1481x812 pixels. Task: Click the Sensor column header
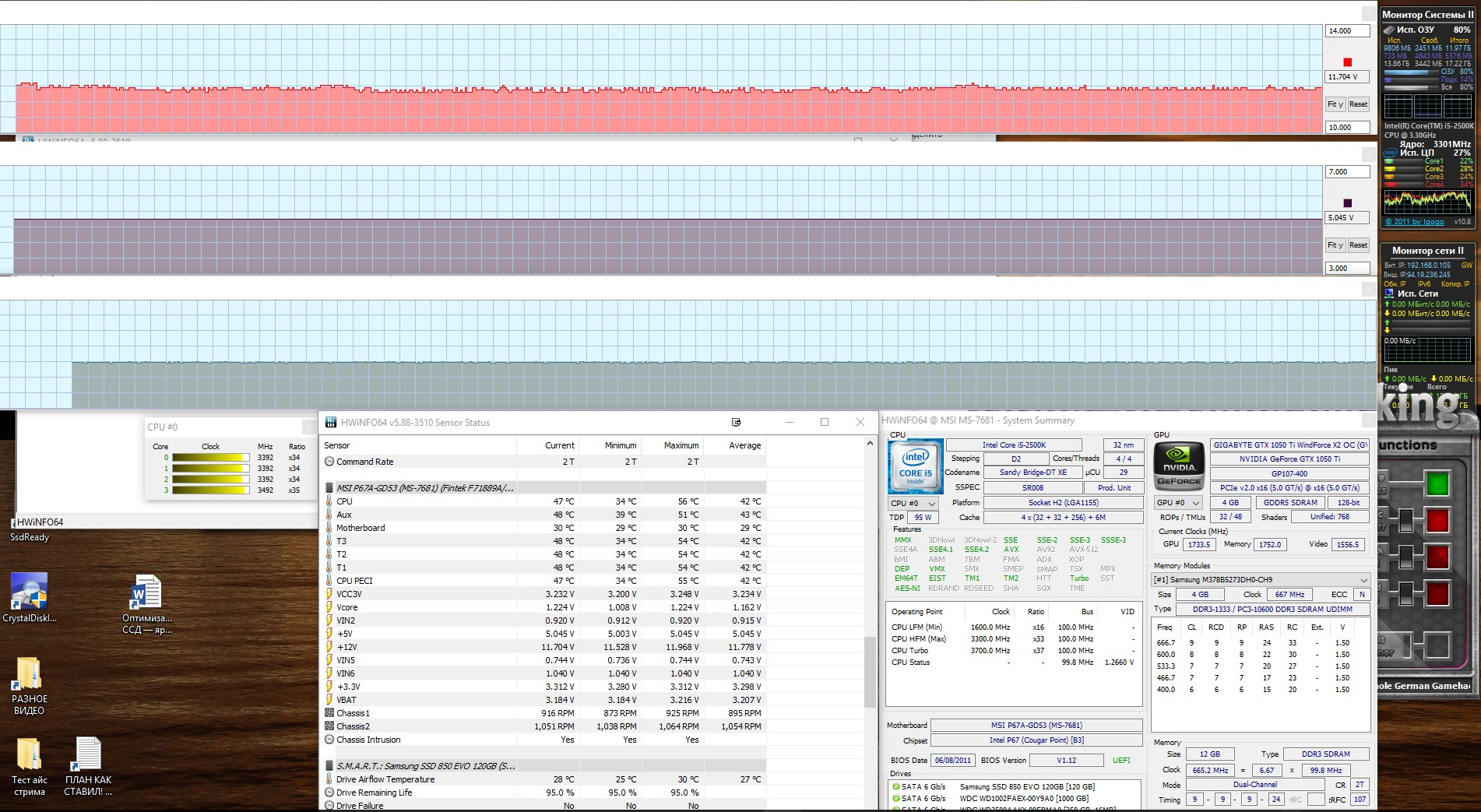coord(418,445)
